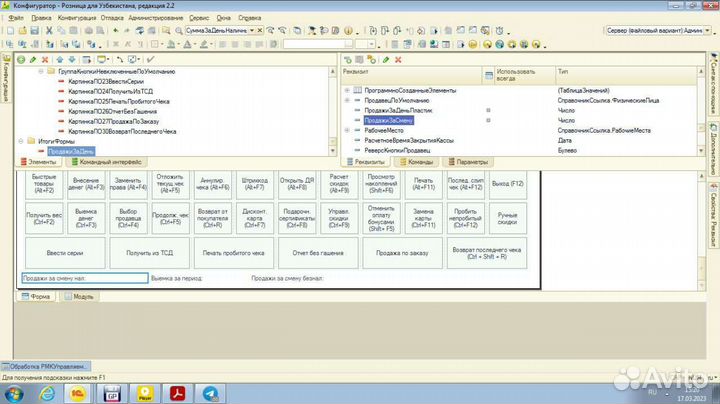This screenshot has height=404, width=720.
Task: Open the Конфигурация menu
Action: pyautogui.click(x=77, y=18)
